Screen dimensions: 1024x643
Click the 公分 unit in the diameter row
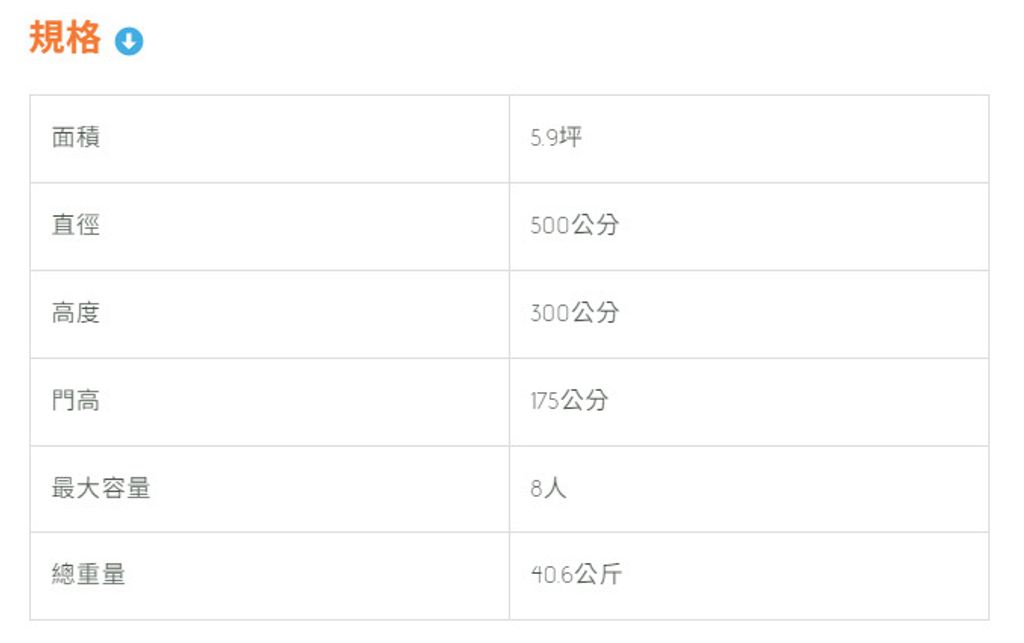click(x=596, y=225)
